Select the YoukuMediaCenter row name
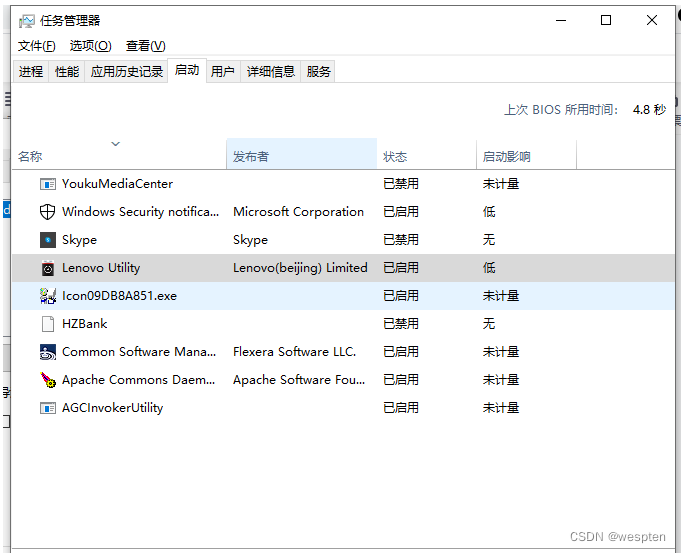This screenshot has height=553, width=681. click(x=117, y=184)
